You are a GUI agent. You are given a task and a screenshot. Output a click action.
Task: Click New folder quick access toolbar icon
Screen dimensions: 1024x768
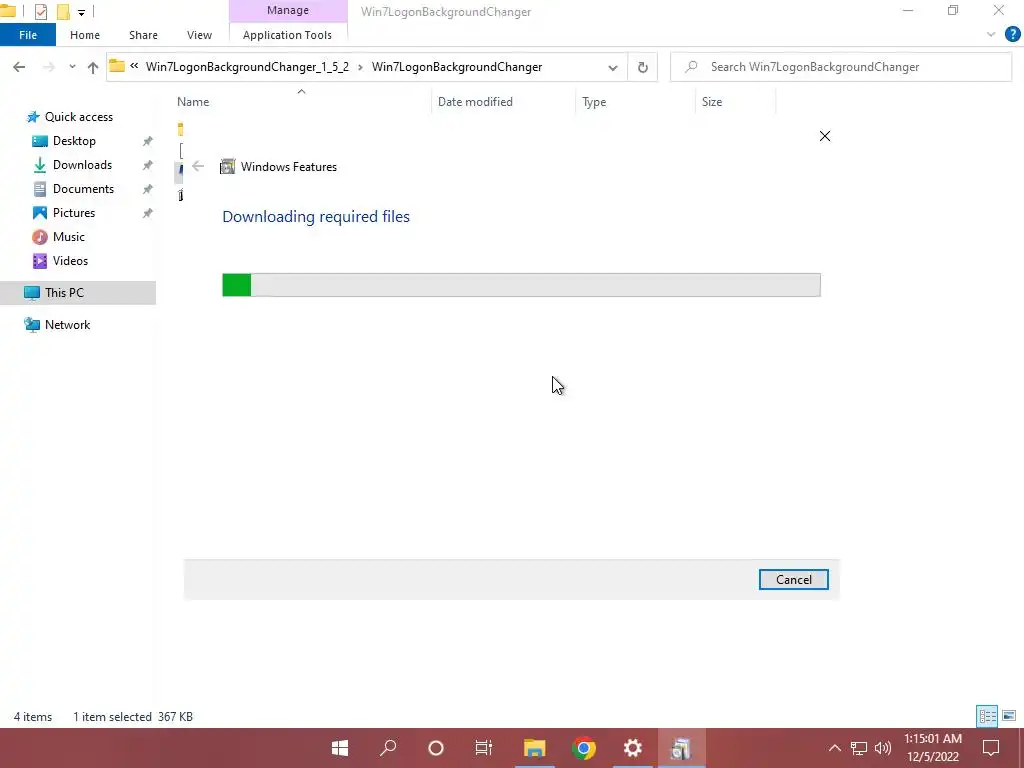coord(63,12)
